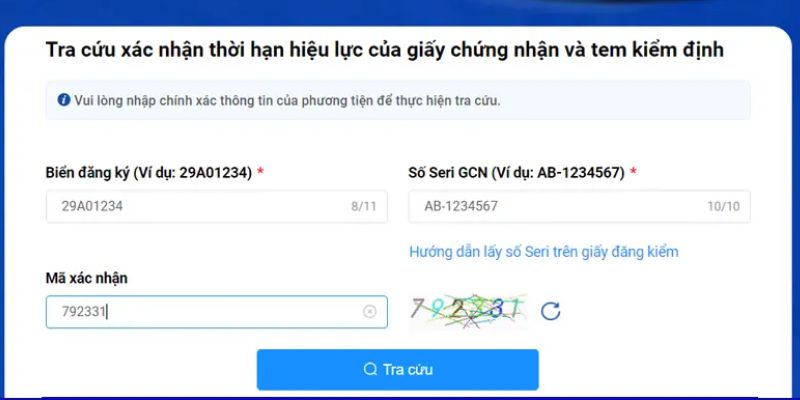Focus the Số Seri GCN input field

tap(579, 207)
